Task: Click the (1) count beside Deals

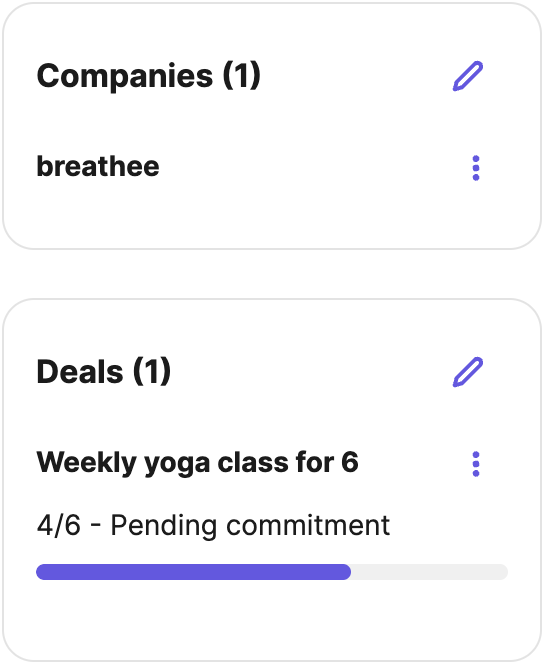Action: [x=152, y=371]
